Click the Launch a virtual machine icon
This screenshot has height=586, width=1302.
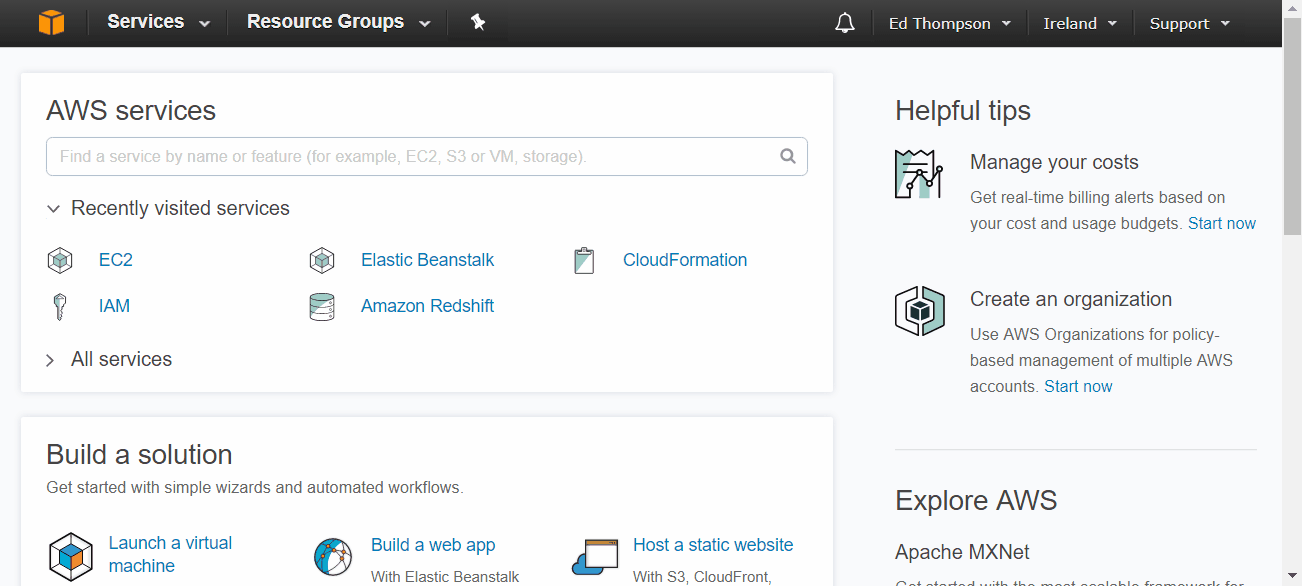pyautogui.click(x=70, y=557)
